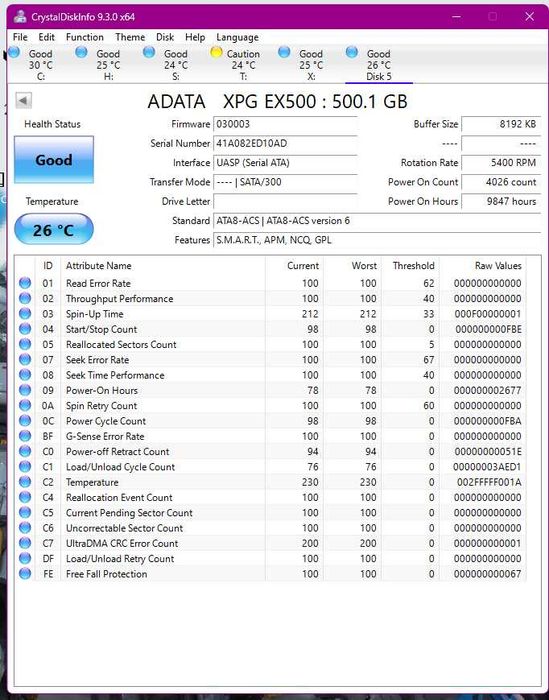Image resolution: width=549 pixels, height=700 pixels.
Task: Click raw value 002FFFFF001A in Temperature row
Action: pyautogui.click(x=489, y=482)
